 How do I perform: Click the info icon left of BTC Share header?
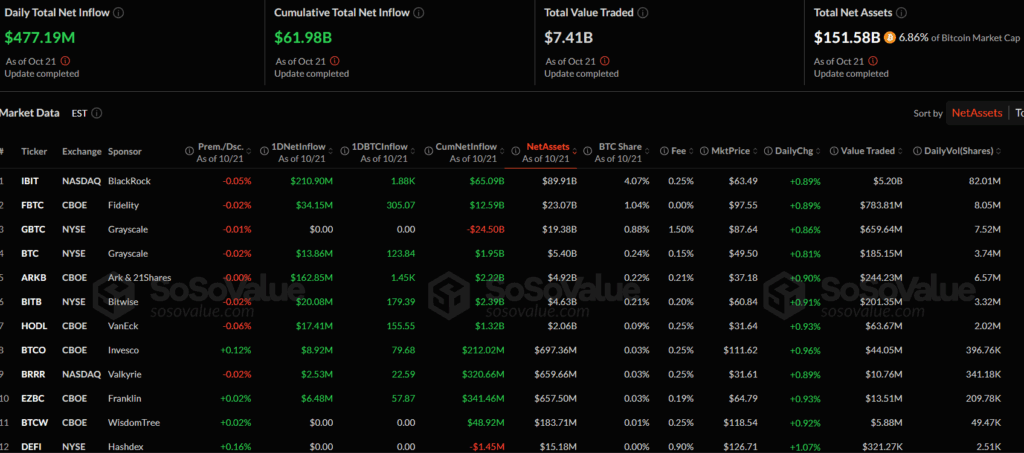pyautogui.click(x=588, y=151)
